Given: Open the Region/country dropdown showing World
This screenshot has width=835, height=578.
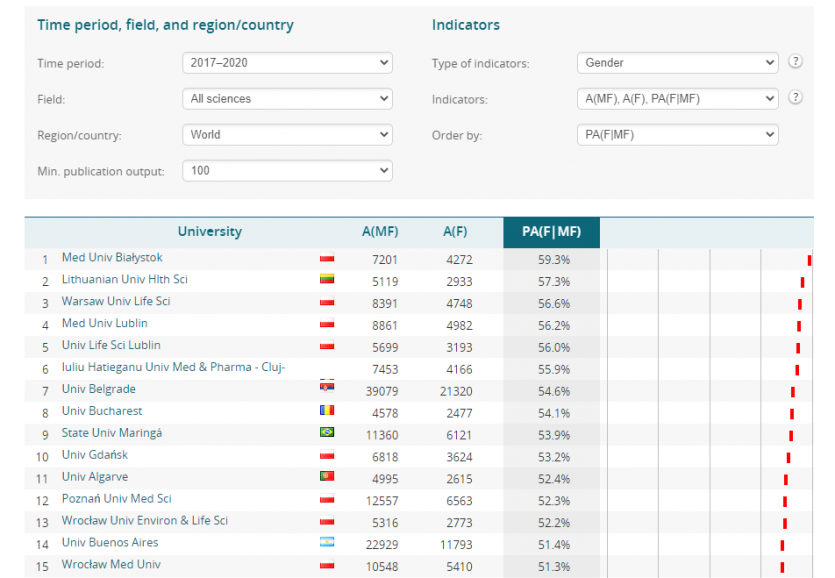Looking at the screenshot, I should (287, 134).
